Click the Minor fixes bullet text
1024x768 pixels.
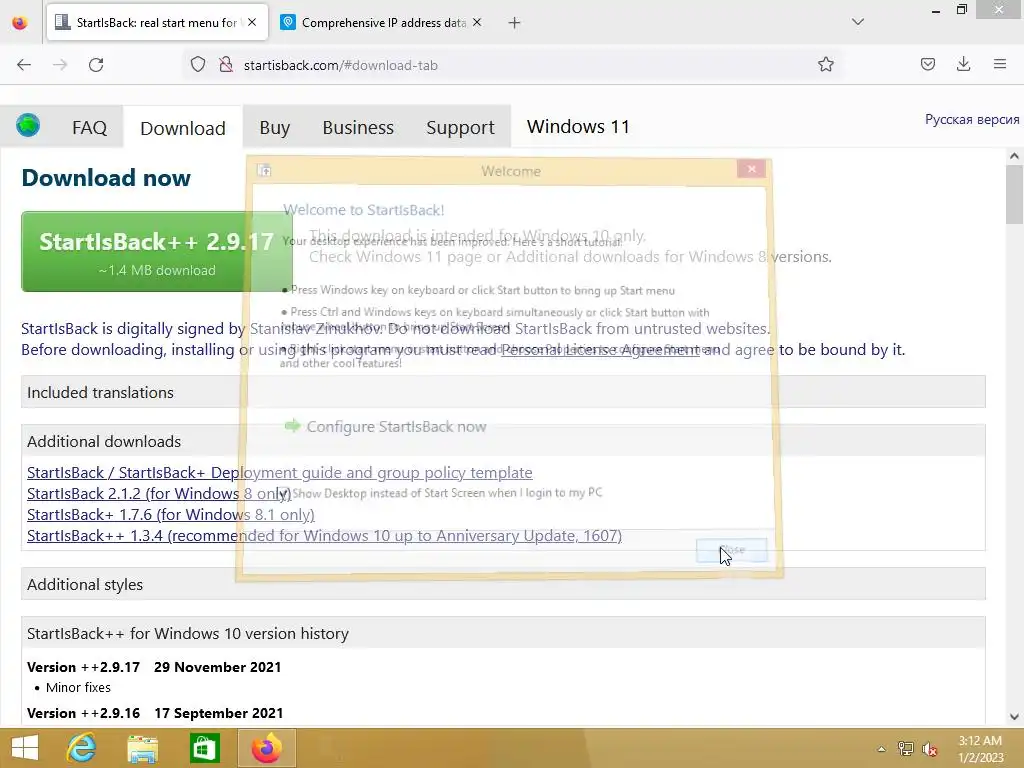pyautogui.click(x=78, y=687)
